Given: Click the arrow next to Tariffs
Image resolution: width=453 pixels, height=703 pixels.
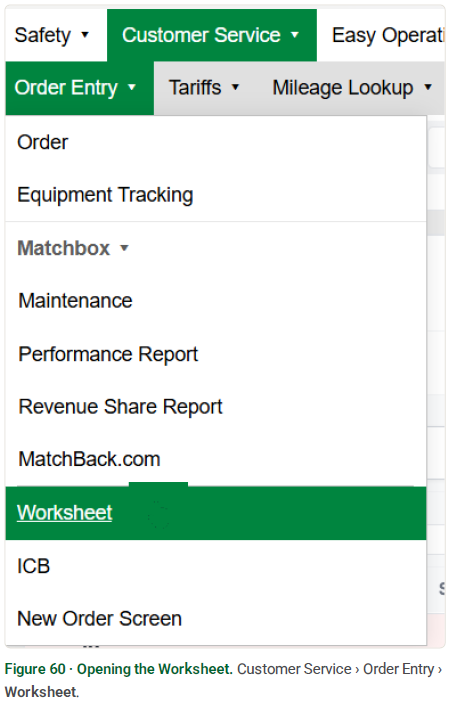Looking at the screenshot, I should pos(235,87).
